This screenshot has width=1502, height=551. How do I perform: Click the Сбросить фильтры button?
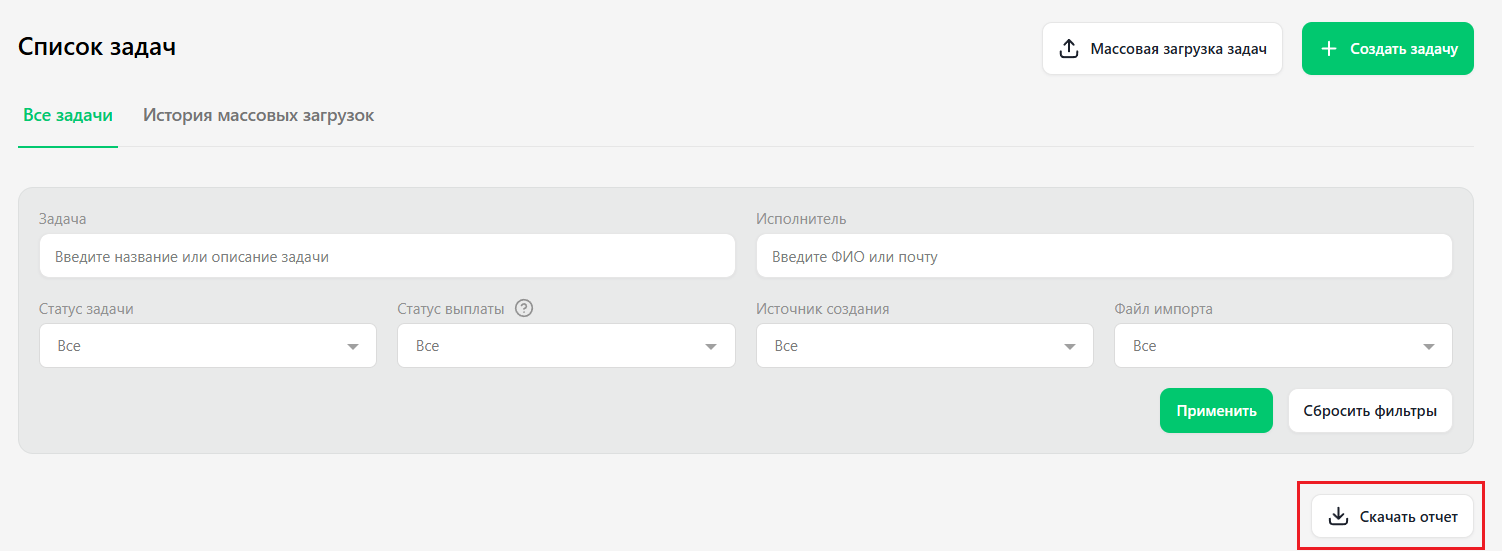[x=1370, y=411]
